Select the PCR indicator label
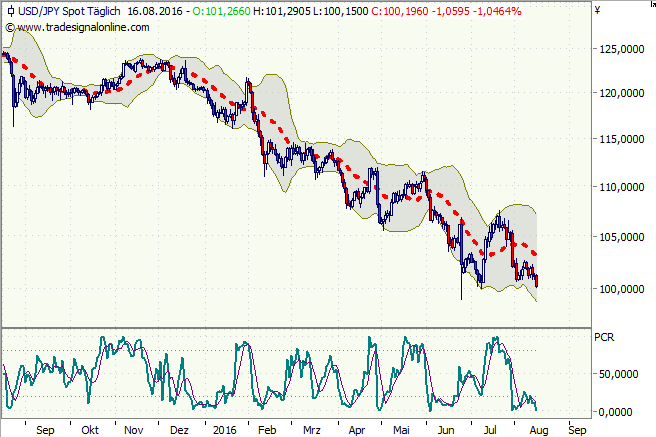The width and height of the screenshot is (656, 437). click(604, 337)
